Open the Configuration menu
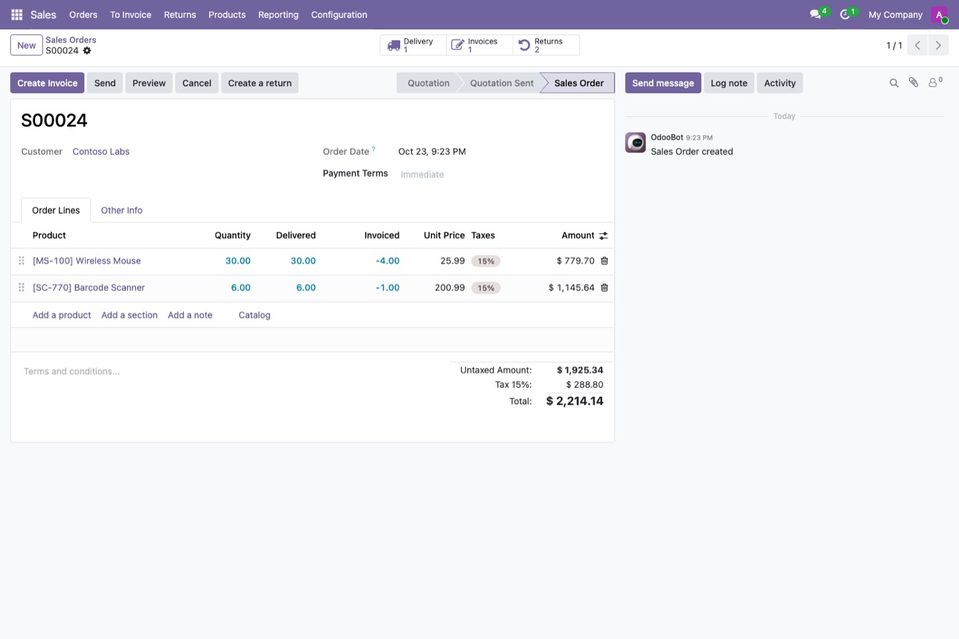 pos(339,15)
